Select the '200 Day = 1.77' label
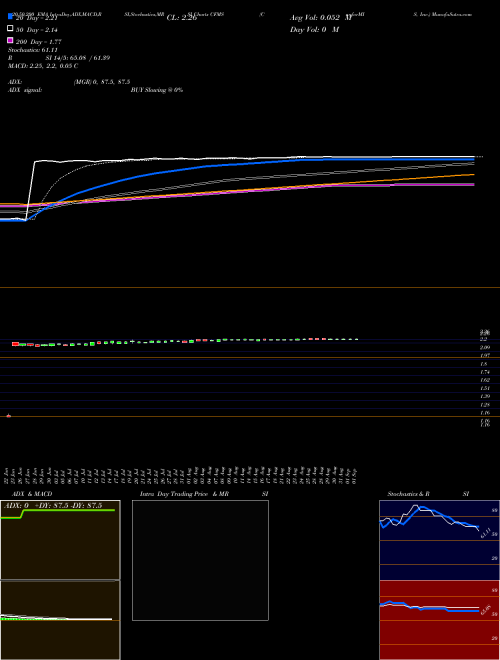The width and height of the screenshot is (500, 660). click(39, 42)
